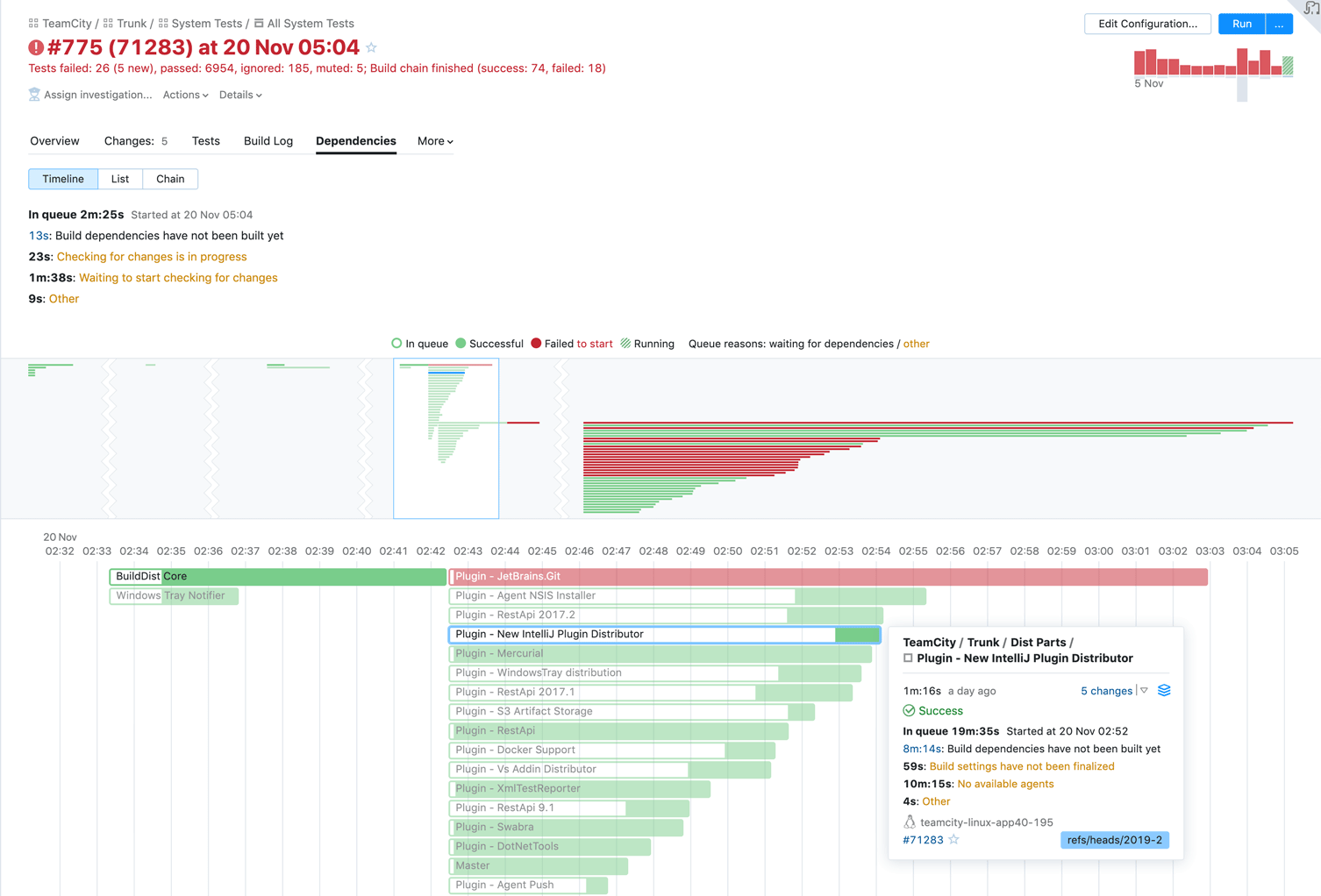The image size is (1321, 896).
Task: Star build #775 as favorite
Action: pos(372,47)
